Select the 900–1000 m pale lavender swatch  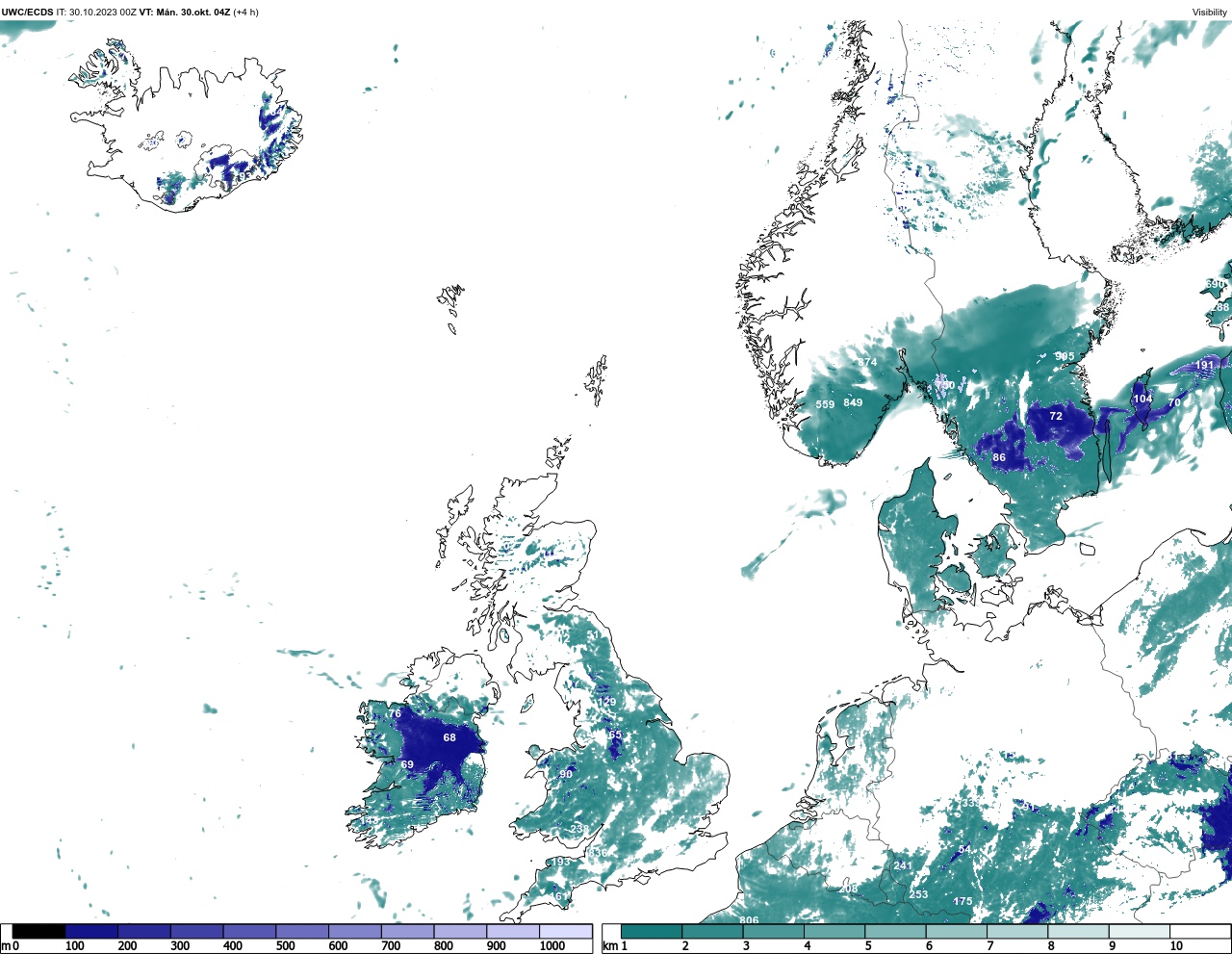click(512, 931)
